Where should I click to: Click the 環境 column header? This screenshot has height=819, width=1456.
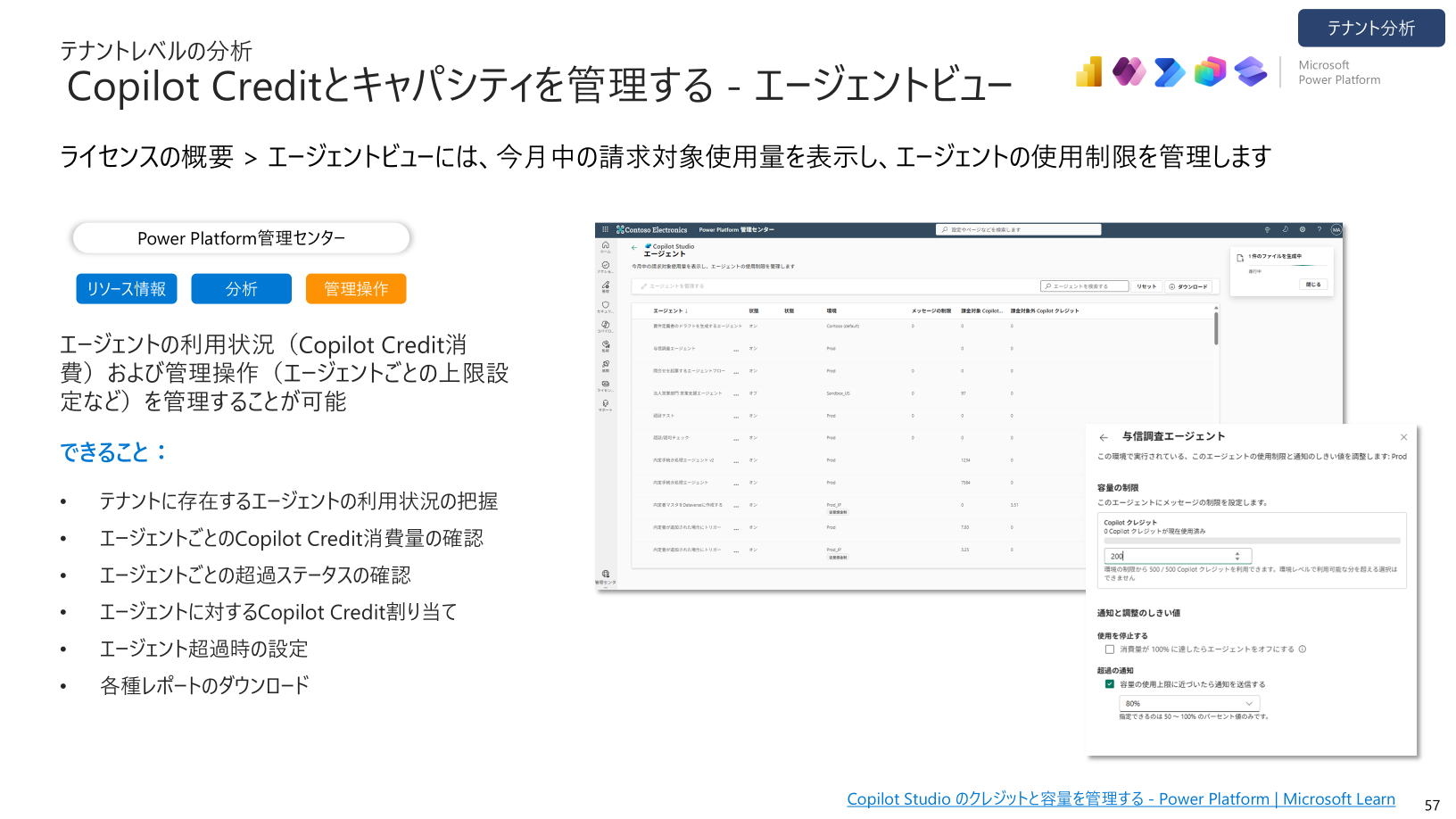[831, 311]
